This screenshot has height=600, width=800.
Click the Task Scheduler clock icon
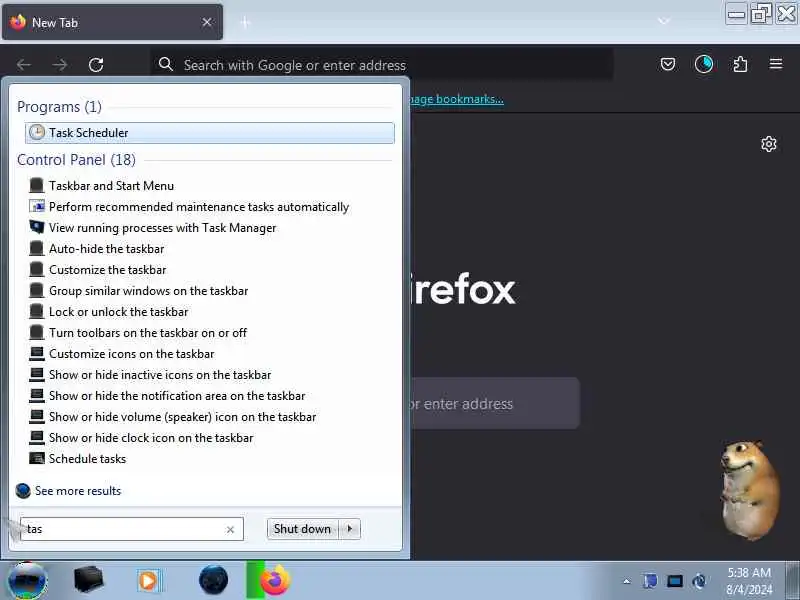pos(37,132)
